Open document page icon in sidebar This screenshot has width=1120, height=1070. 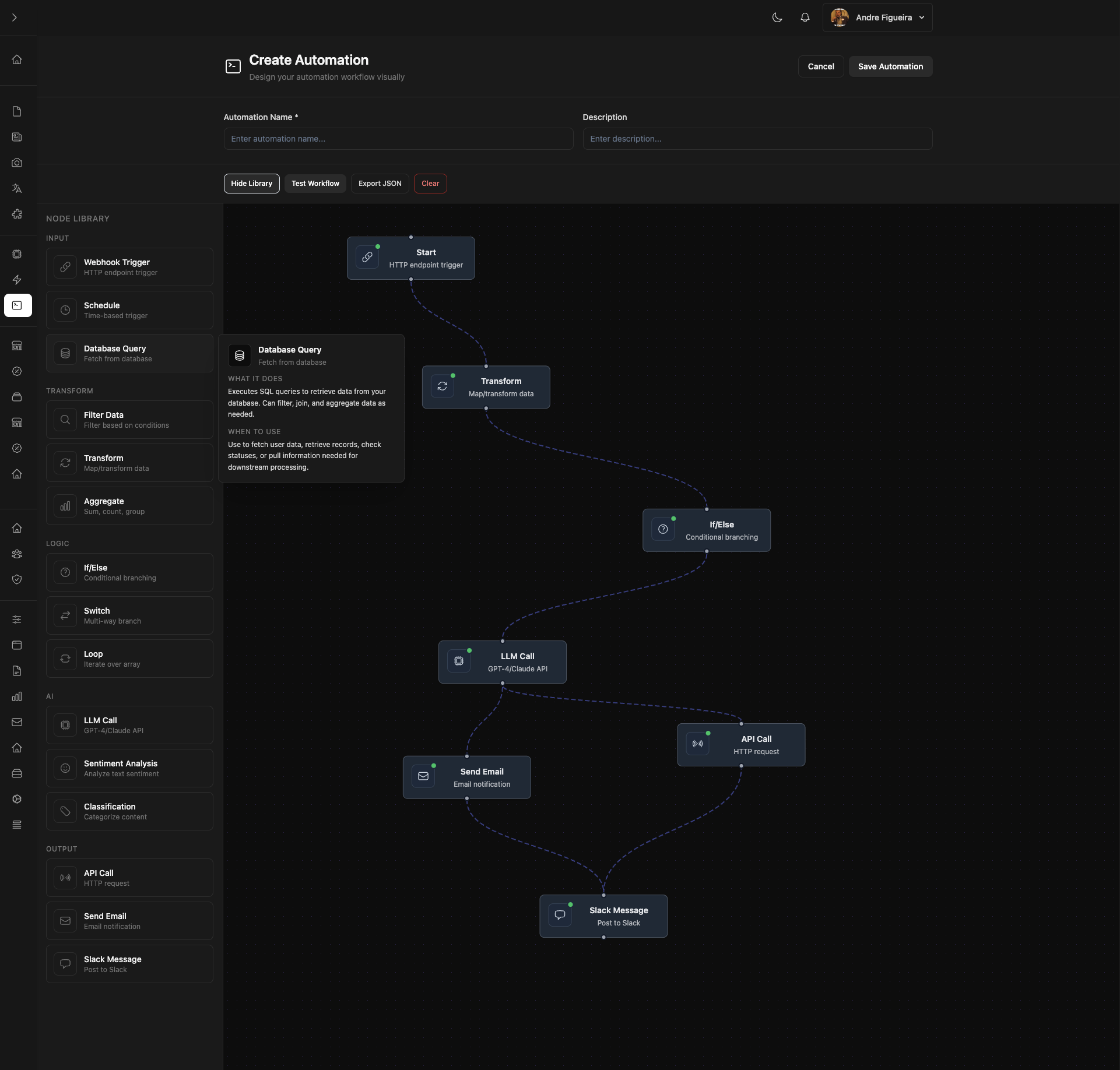(17, 111)
